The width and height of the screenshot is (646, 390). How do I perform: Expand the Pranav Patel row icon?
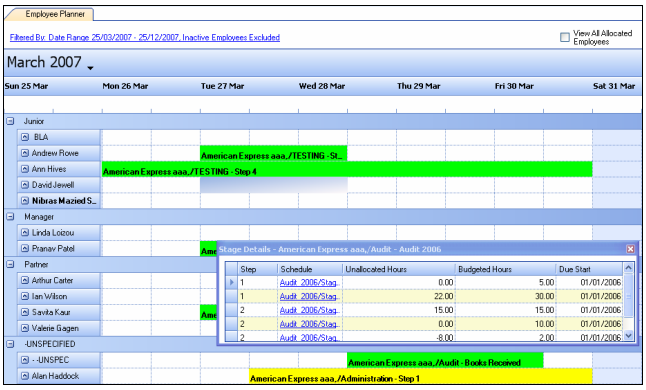pyautogui.click(x=25, y=249)
